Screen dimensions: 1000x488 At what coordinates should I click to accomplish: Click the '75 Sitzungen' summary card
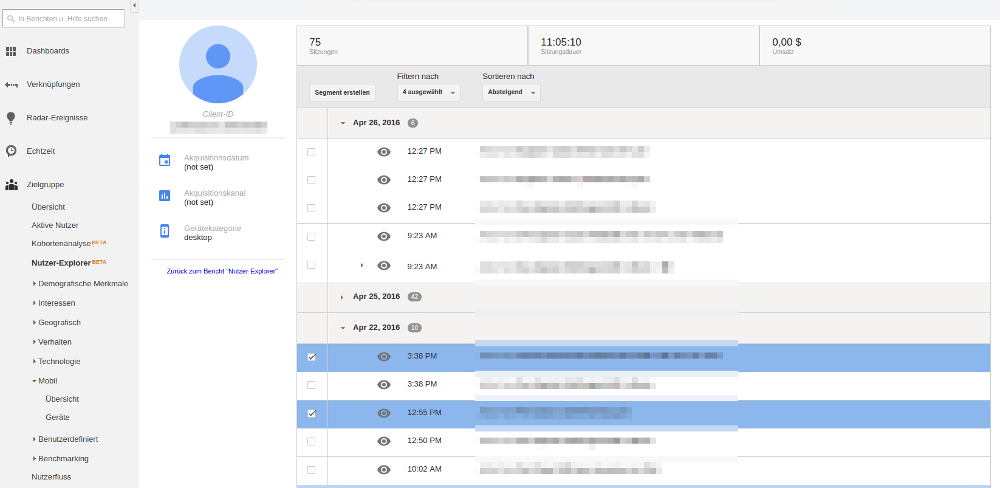[x=412, y=45]
